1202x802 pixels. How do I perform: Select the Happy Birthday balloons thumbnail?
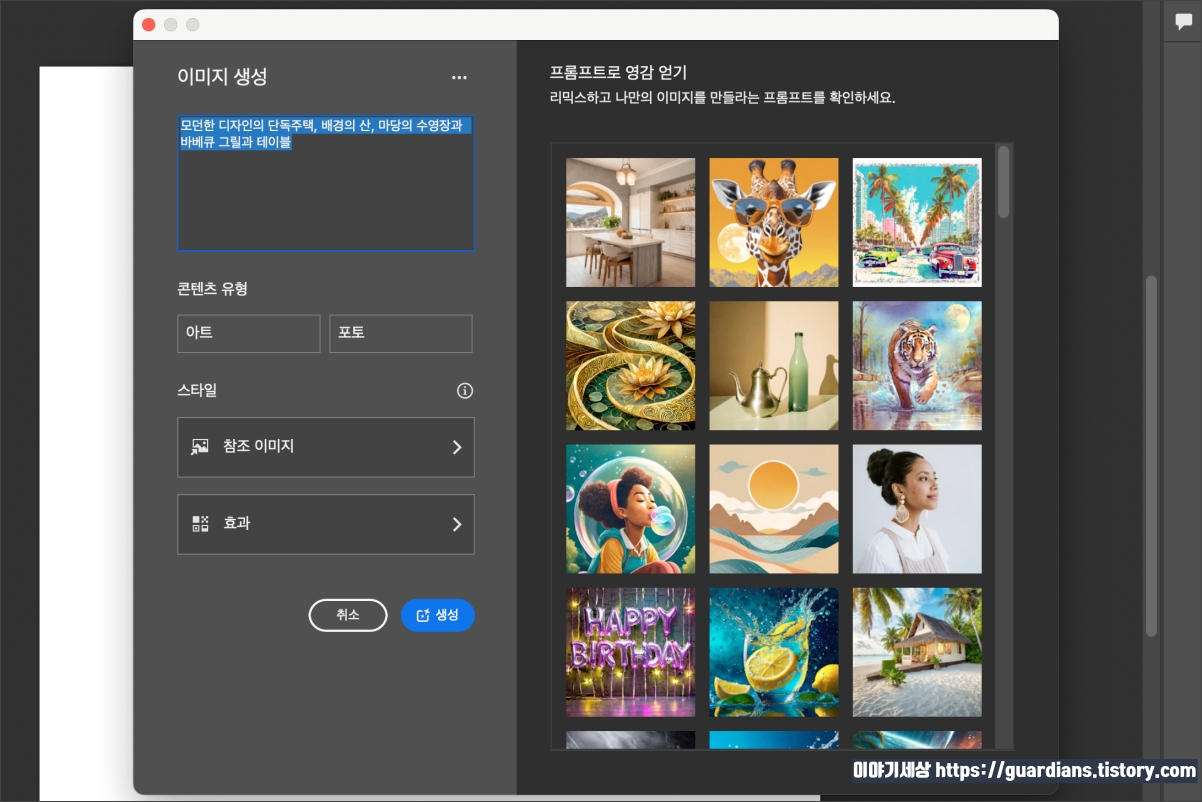point(631,652)
